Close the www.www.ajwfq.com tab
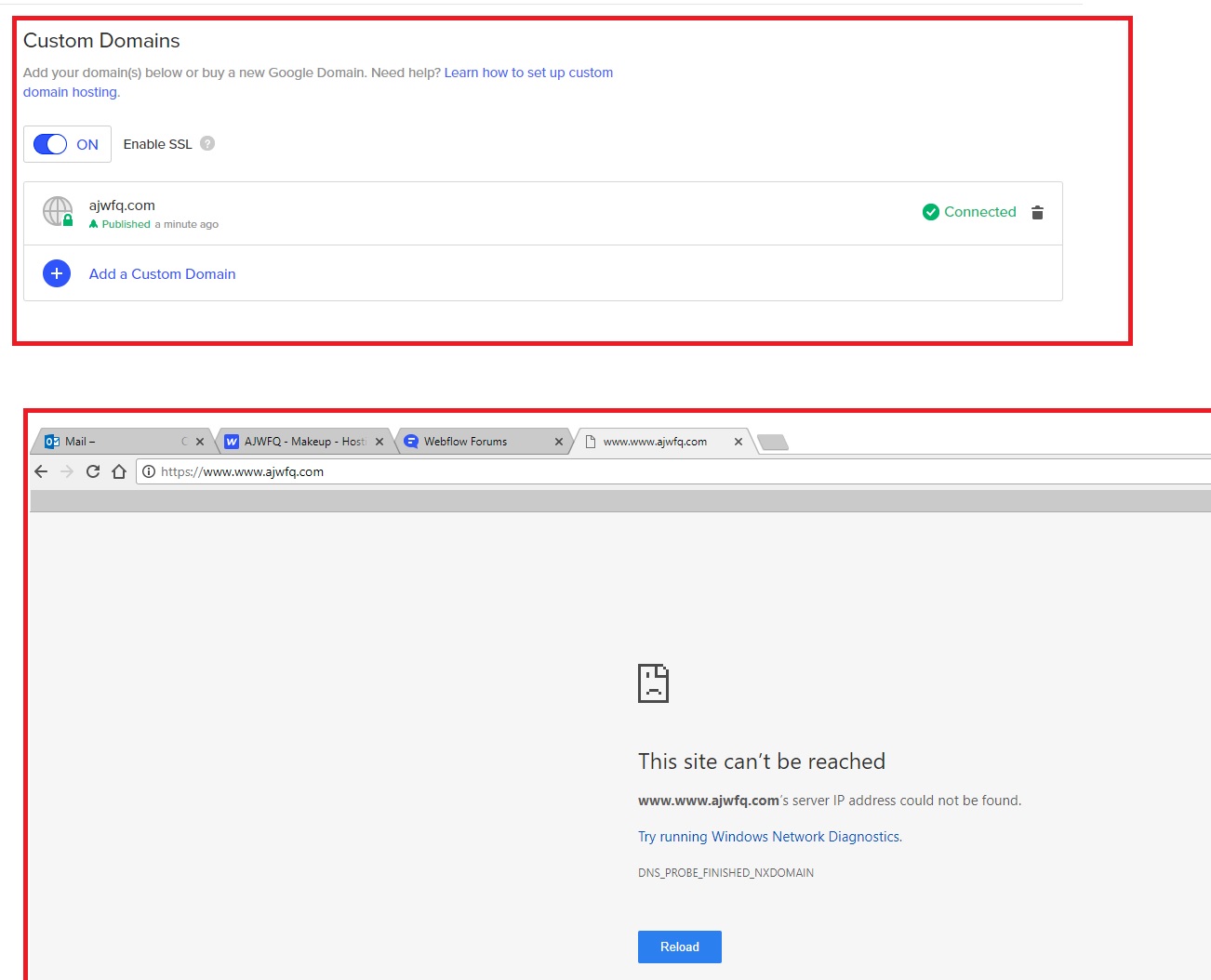Image resolution: width=1211 pixels, height=980 pixels. tap(739, 442)
